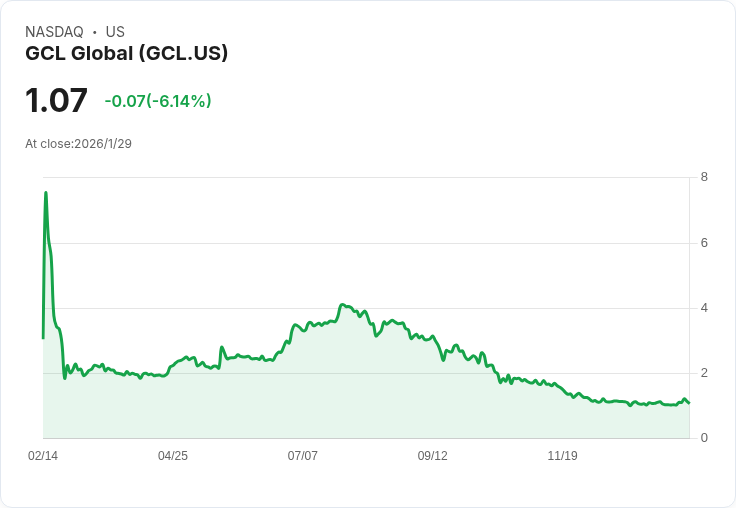Viewport: 736px width, 508px height.
Task: Click the 4 value on price axis
Action: [704, 308]
